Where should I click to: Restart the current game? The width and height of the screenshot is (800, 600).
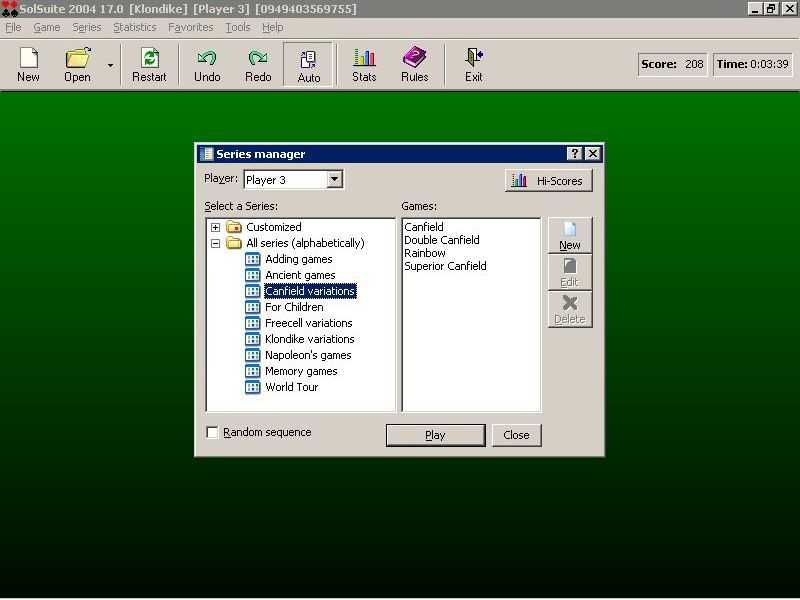[149, 65]
